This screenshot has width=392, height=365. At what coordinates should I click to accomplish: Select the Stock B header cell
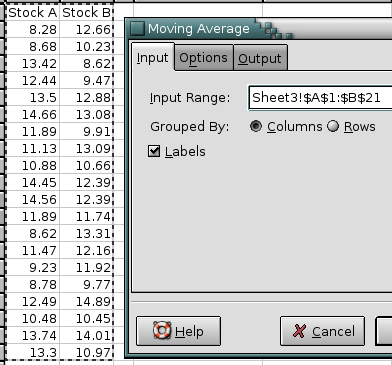click(86, 12)
